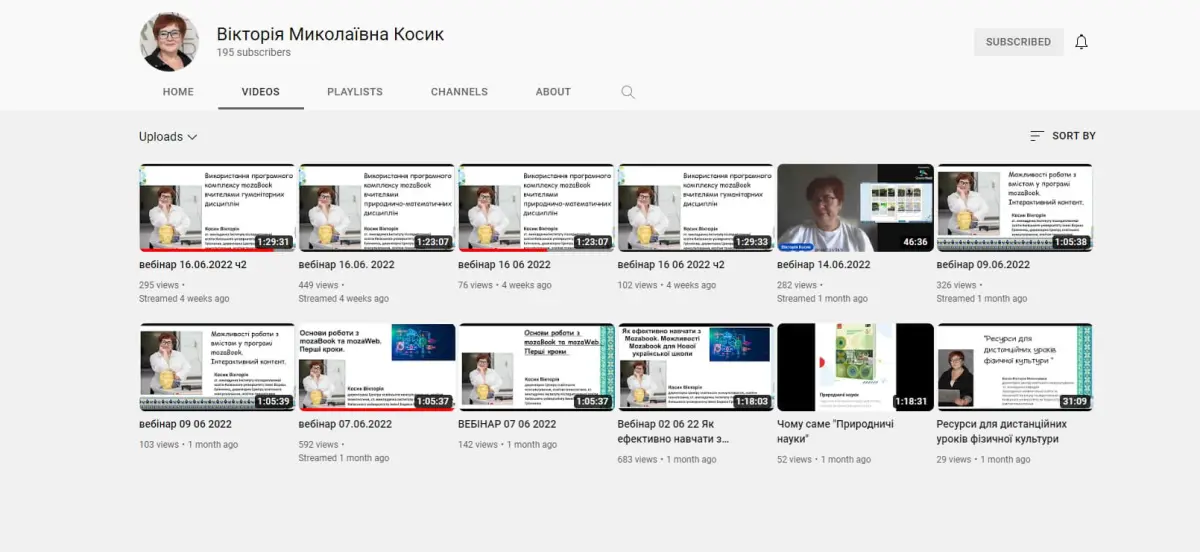This screenshot has width=1200, height=552.
Task: Open the SORT BY menu
Action: [x=1062, y=136]
